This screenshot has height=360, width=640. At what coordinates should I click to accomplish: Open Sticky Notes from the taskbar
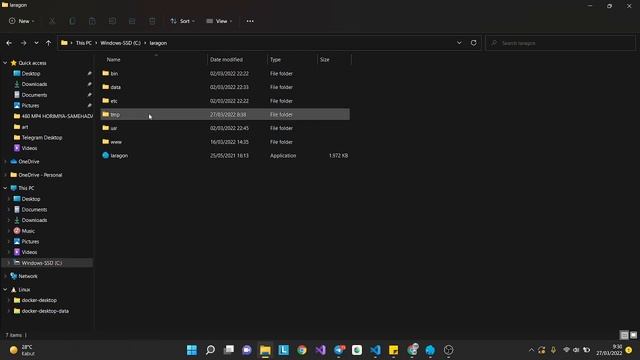pos(393,350)
